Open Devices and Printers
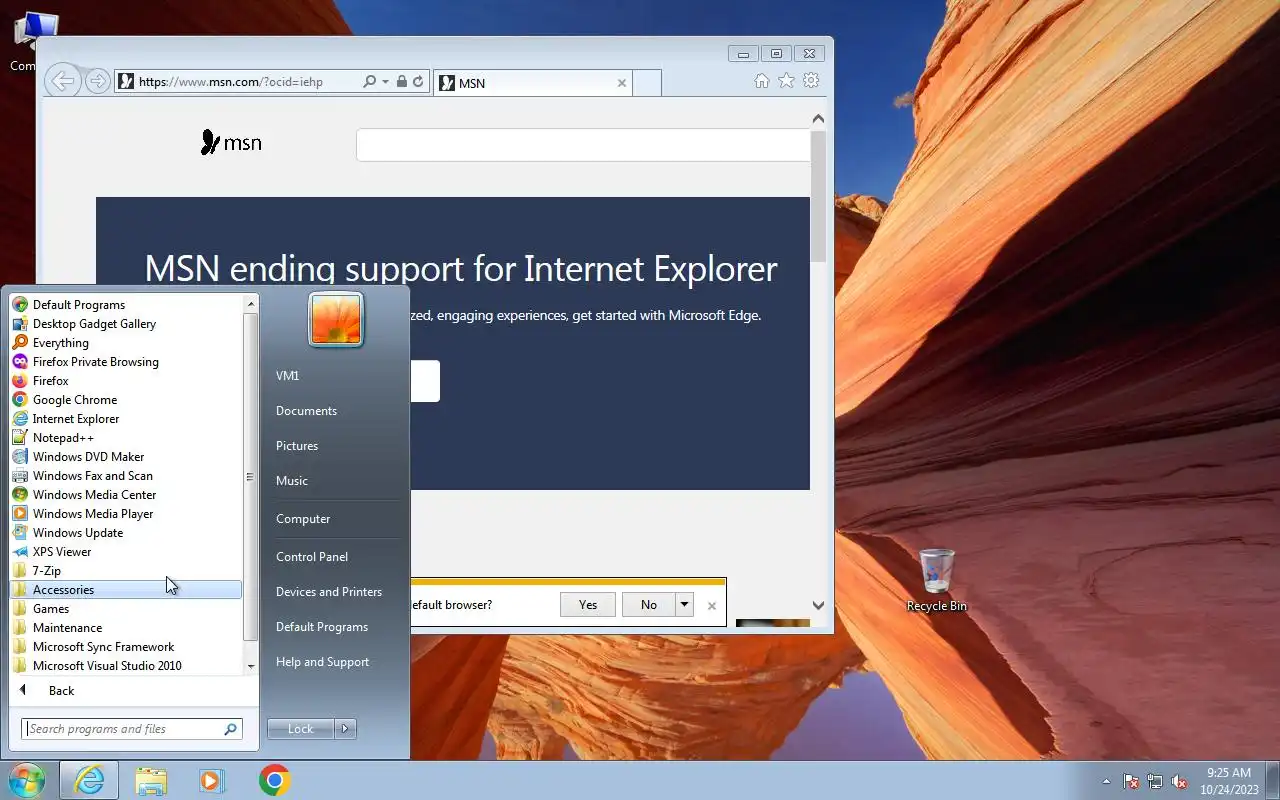The height and width of the screenshot is (800, 1280). pyautogui.click(x=335, y=592)
